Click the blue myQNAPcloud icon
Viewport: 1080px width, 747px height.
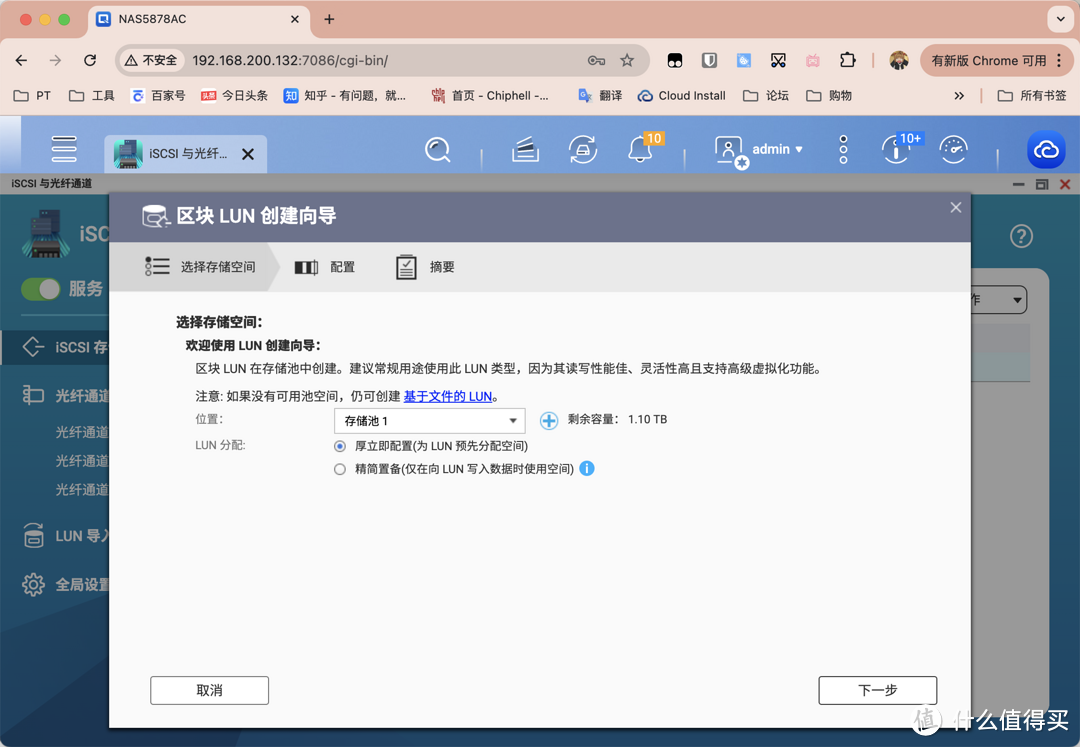1046,150
